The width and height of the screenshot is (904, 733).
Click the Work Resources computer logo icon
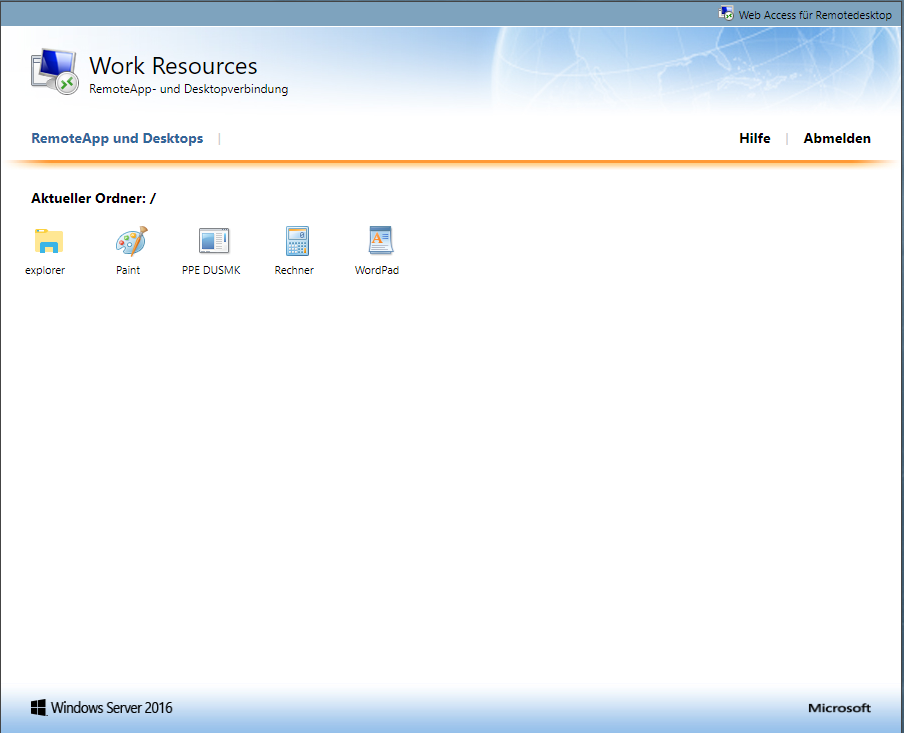(x=55, y=72)
